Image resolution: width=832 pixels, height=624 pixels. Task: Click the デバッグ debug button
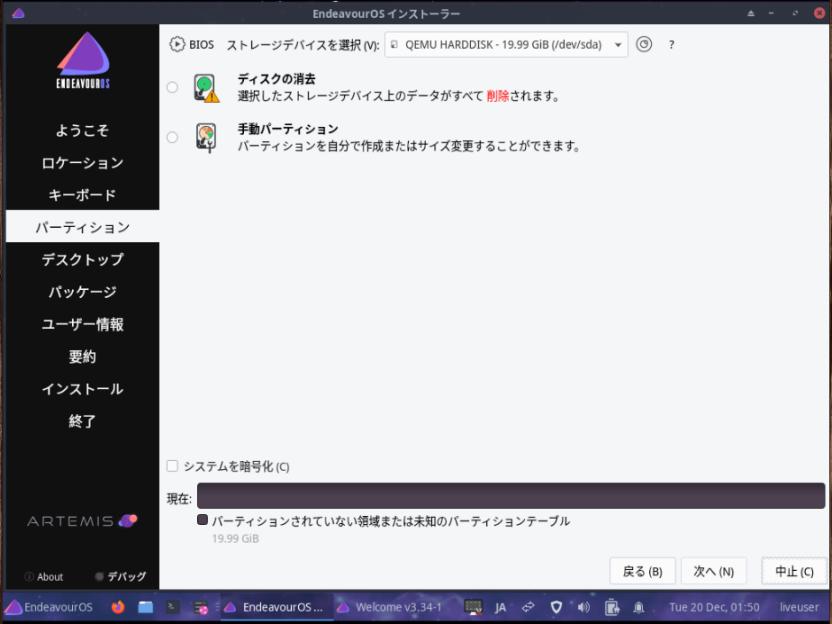(x=120, y=576)
